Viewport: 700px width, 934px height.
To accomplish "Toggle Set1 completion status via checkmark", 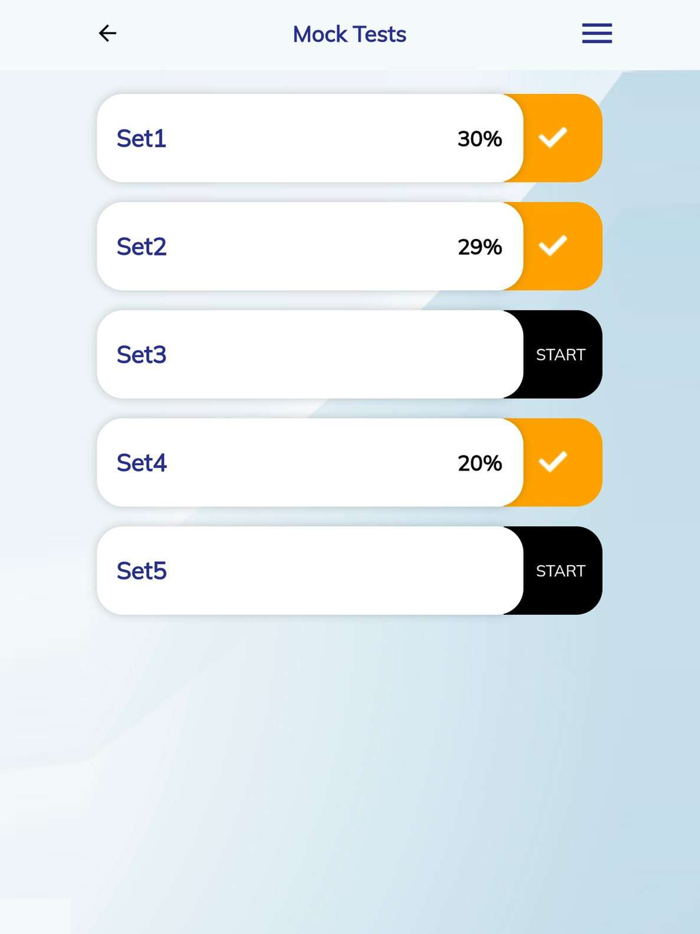I will 553,138.
